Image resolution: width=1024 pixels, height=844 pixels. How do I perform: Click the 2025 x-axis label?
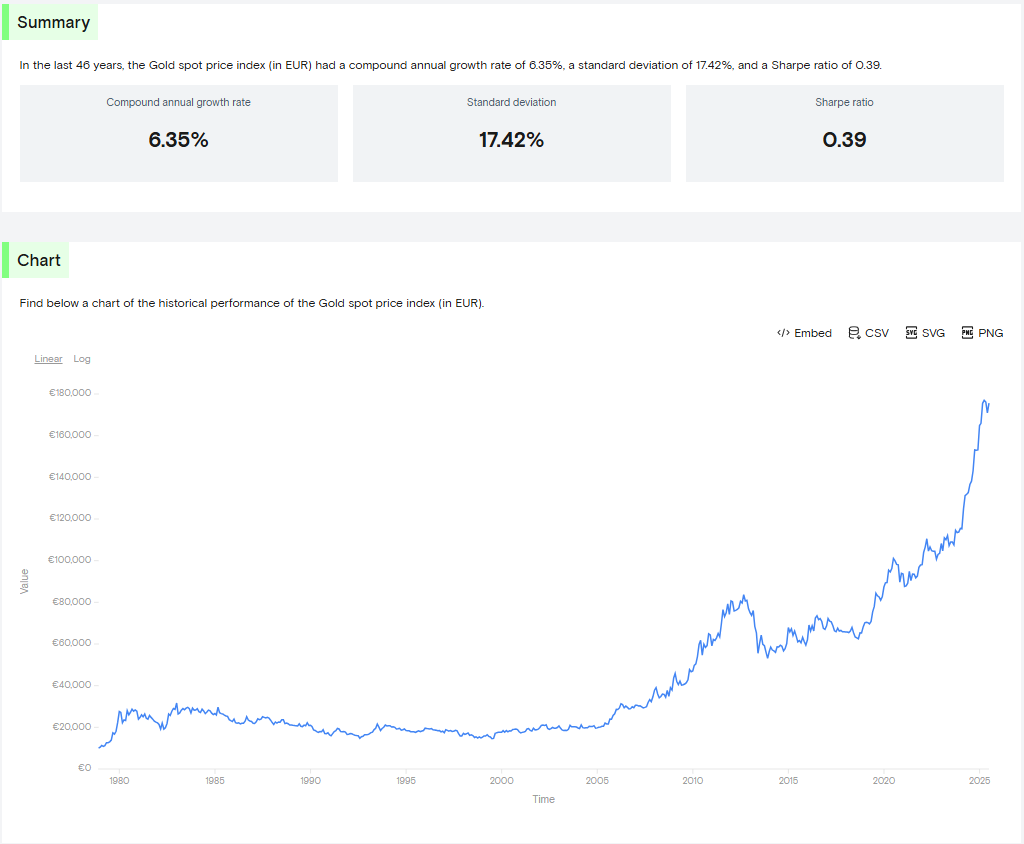(x=978, y=780)
